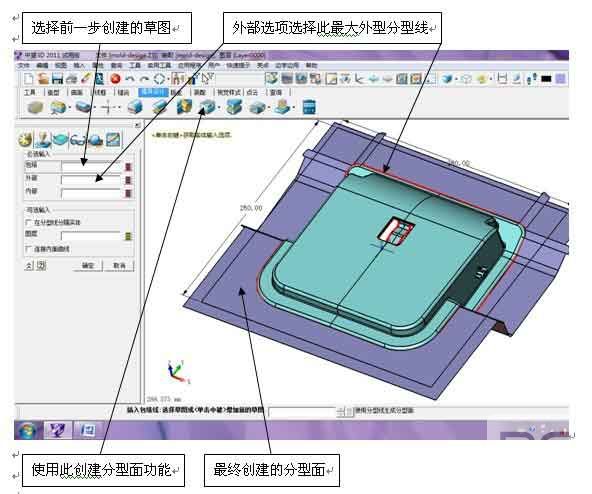Screen dimensions: 592x494
Task: Select the highlighted blue mold design tab
Action: tap(153, 93)
